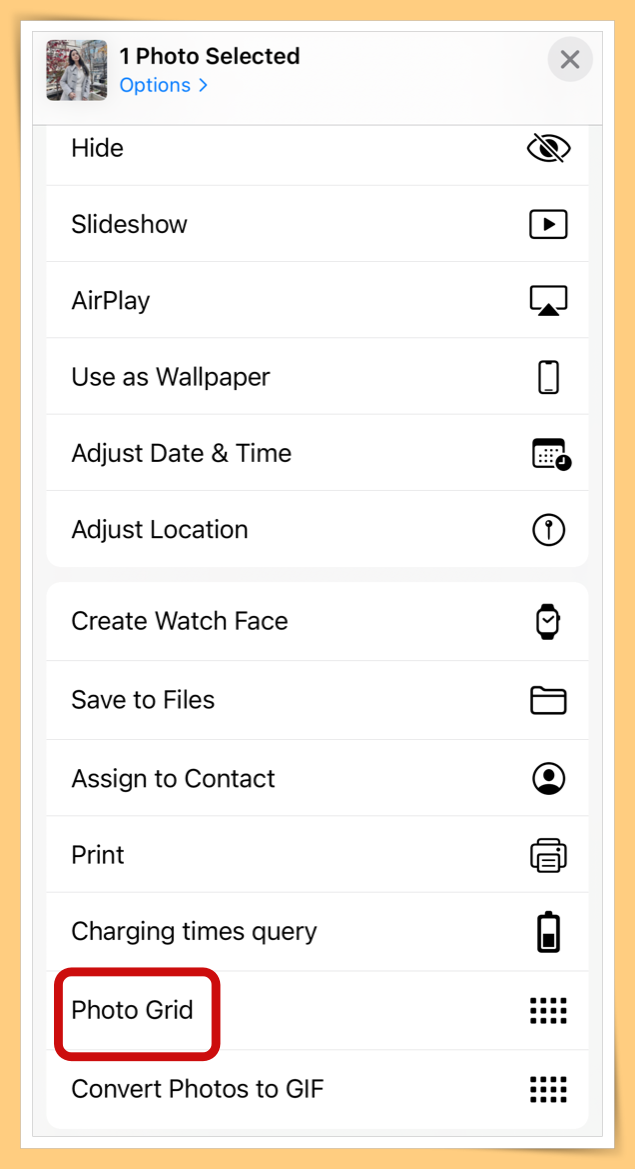Viewport: 635px width, 1169px height.
Task: Open the Options link
Action: click(155, 85)
